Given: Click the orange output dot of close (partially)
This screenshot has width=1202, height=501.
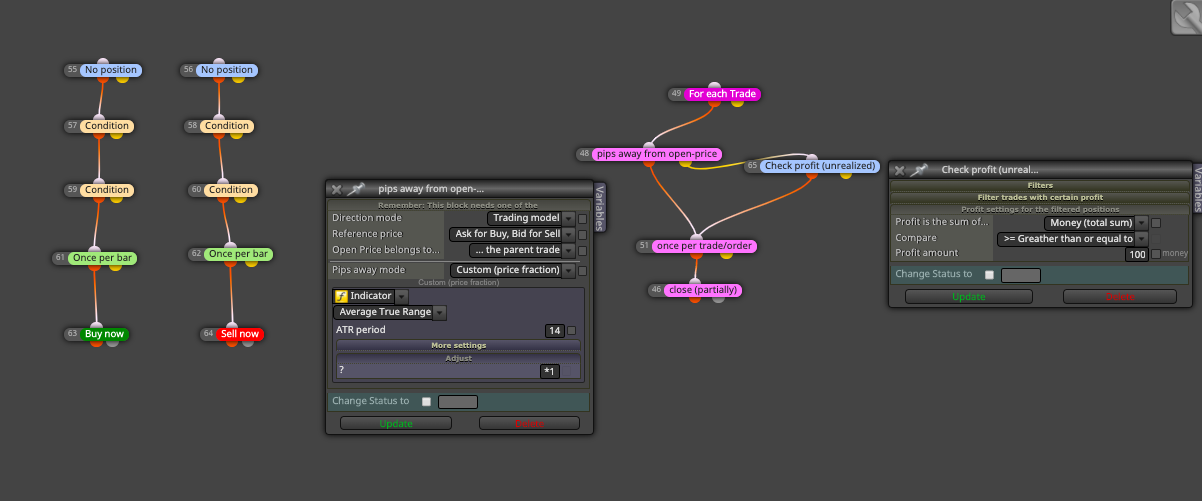Looking at the screenshot, I should 697,298.
